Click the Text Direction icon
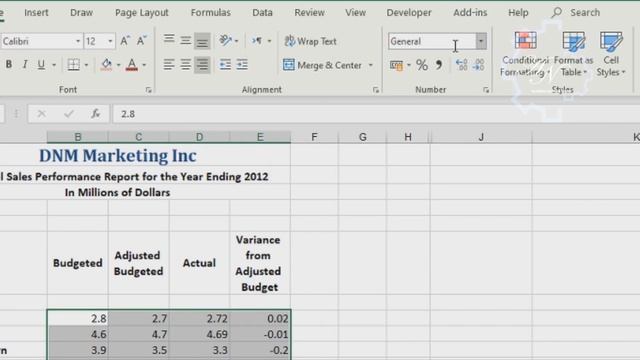Viewport: 640px width, 360px height. pos(257,40)
